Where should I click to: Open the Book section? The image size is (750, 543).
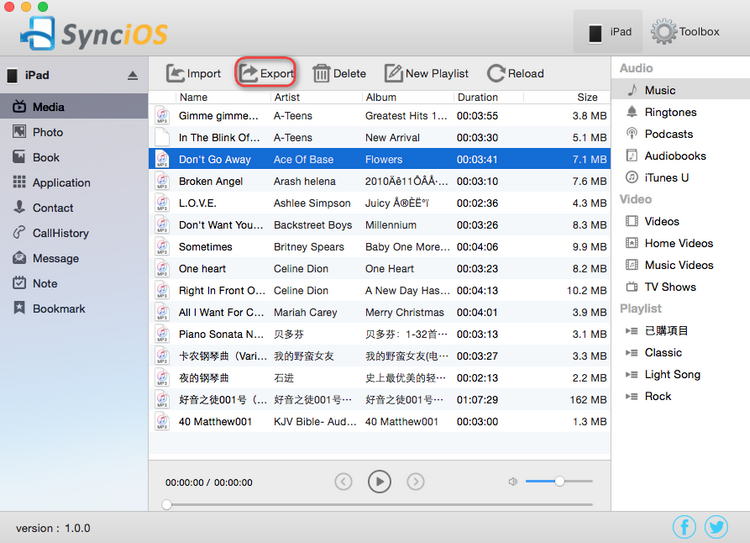[74, 157]
